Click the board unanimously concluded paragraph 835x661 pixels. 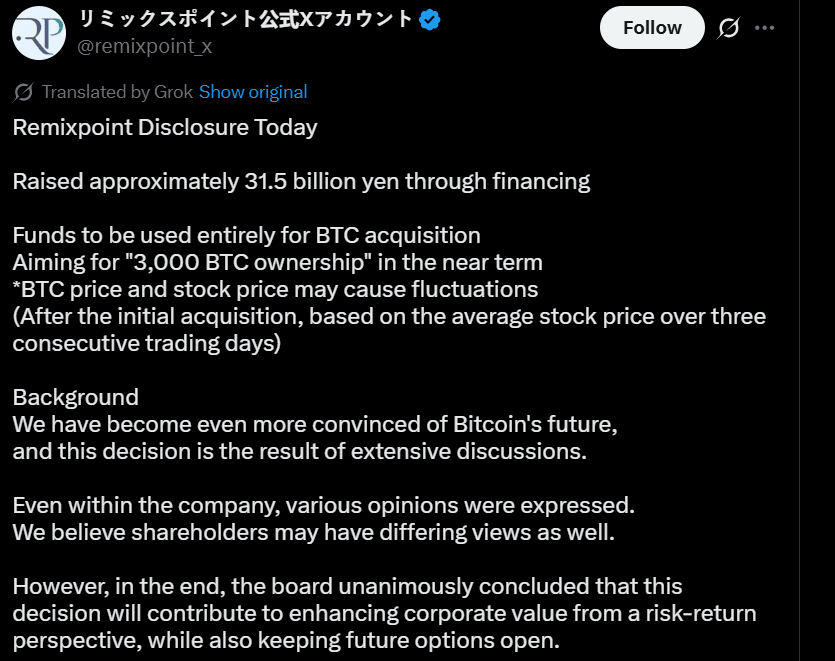click(x=384, y=614)
